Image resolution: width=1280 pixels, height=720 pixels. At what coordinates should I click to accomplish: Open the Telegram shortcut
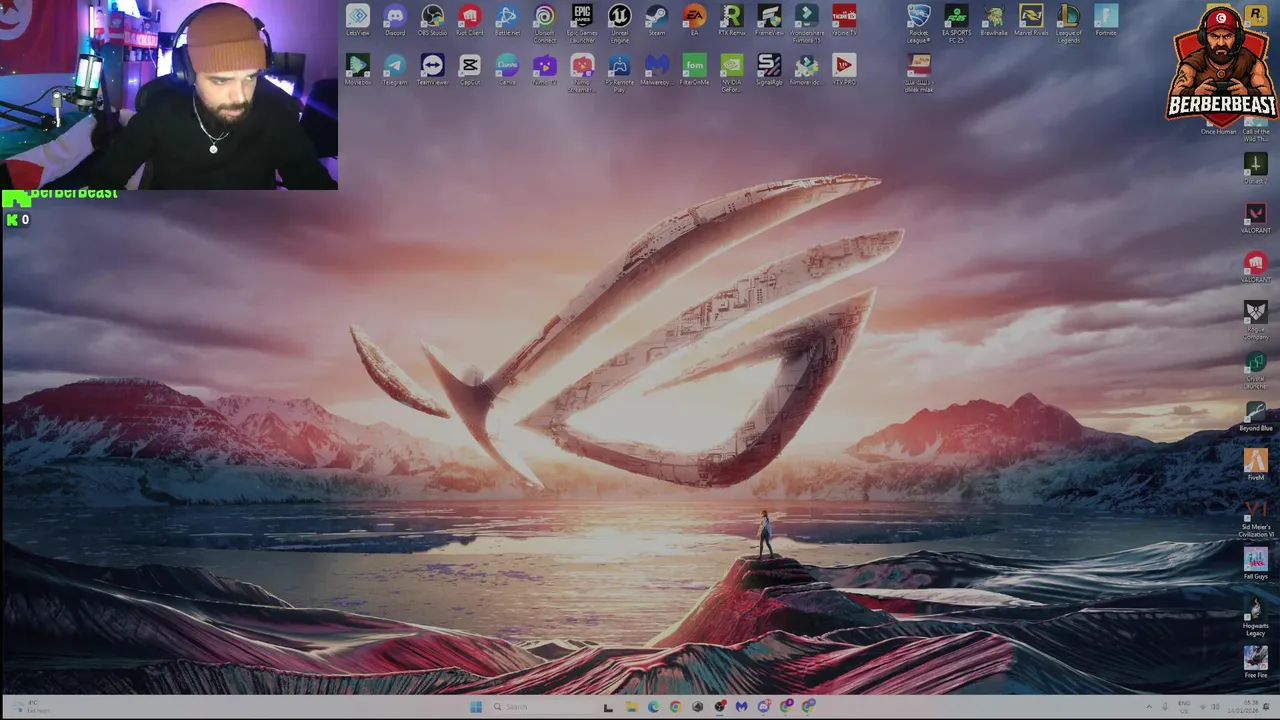click(395, 70)
